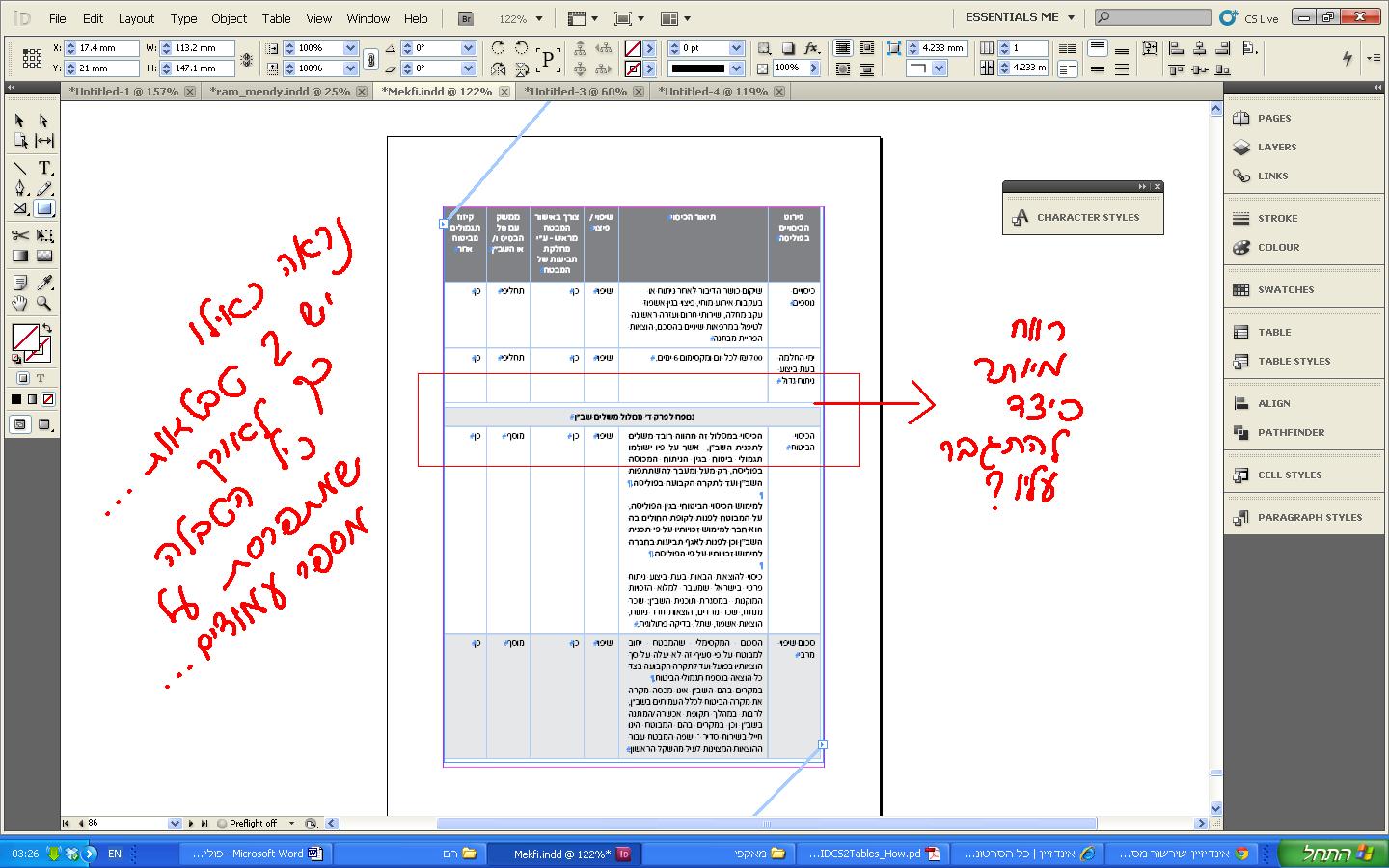Open the scale X percentage dropdown
Viewport: 1389px width, 868px height.
coord(351,48)
